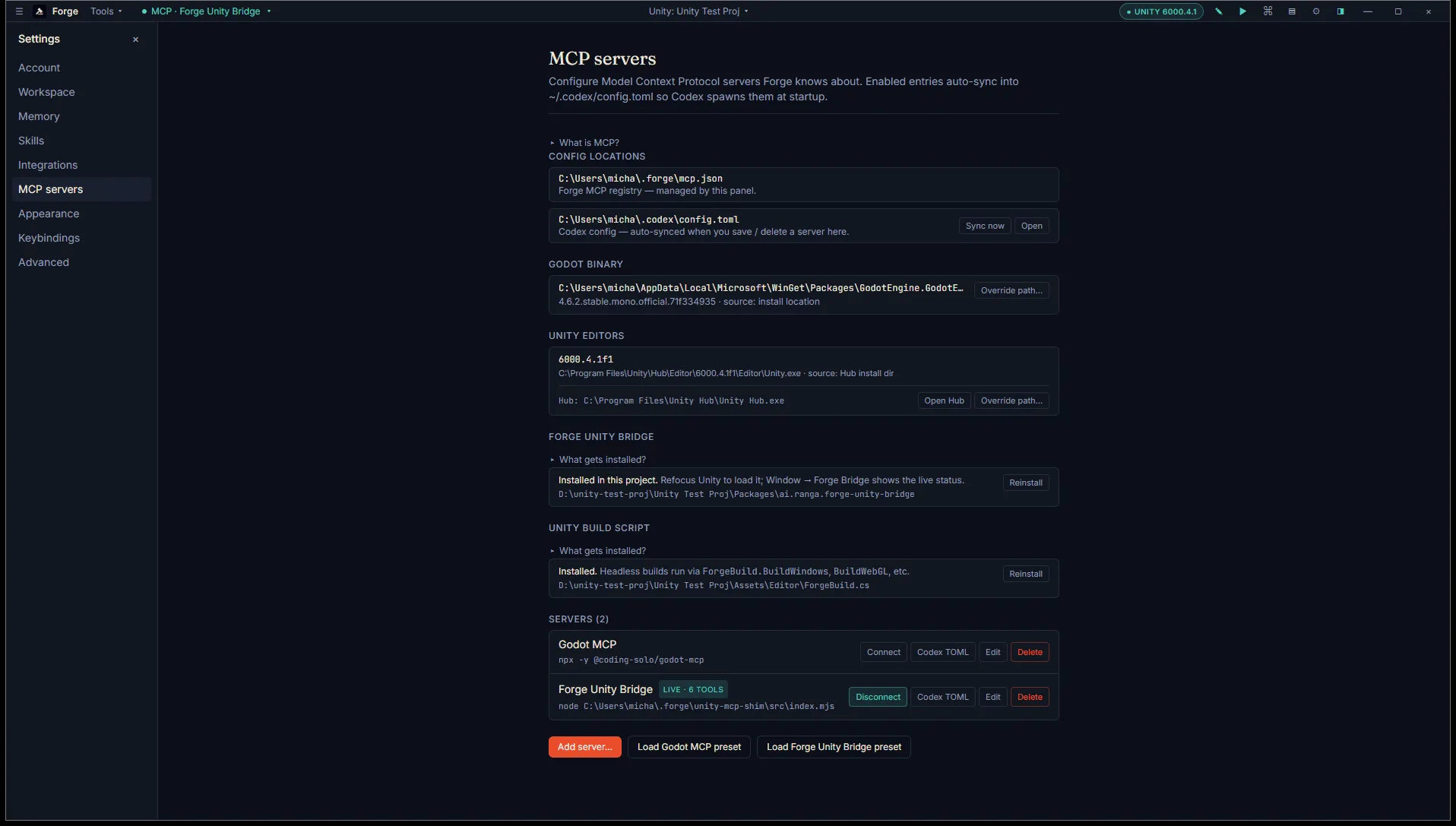Load Forge Unity Bridge preset
The image size is (1456, 826).
(834, 747)
